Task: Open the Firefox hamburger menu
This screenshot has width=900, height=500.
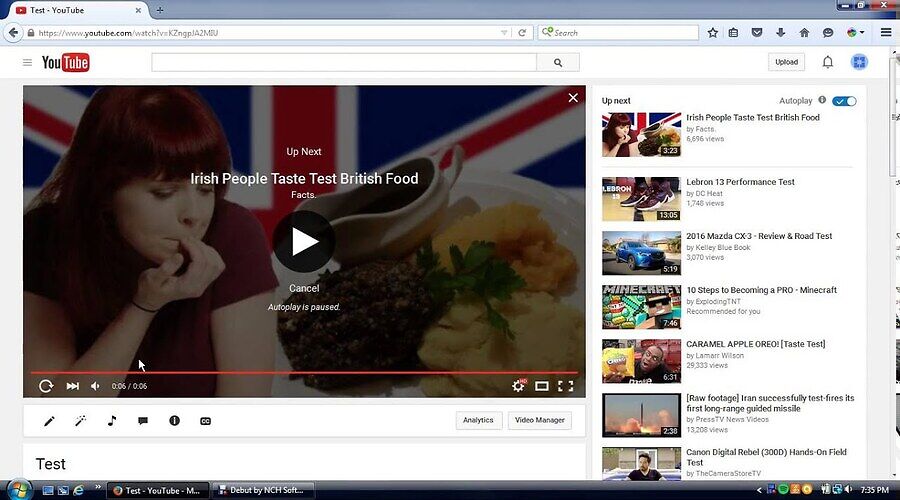Action: coord(885,33)
